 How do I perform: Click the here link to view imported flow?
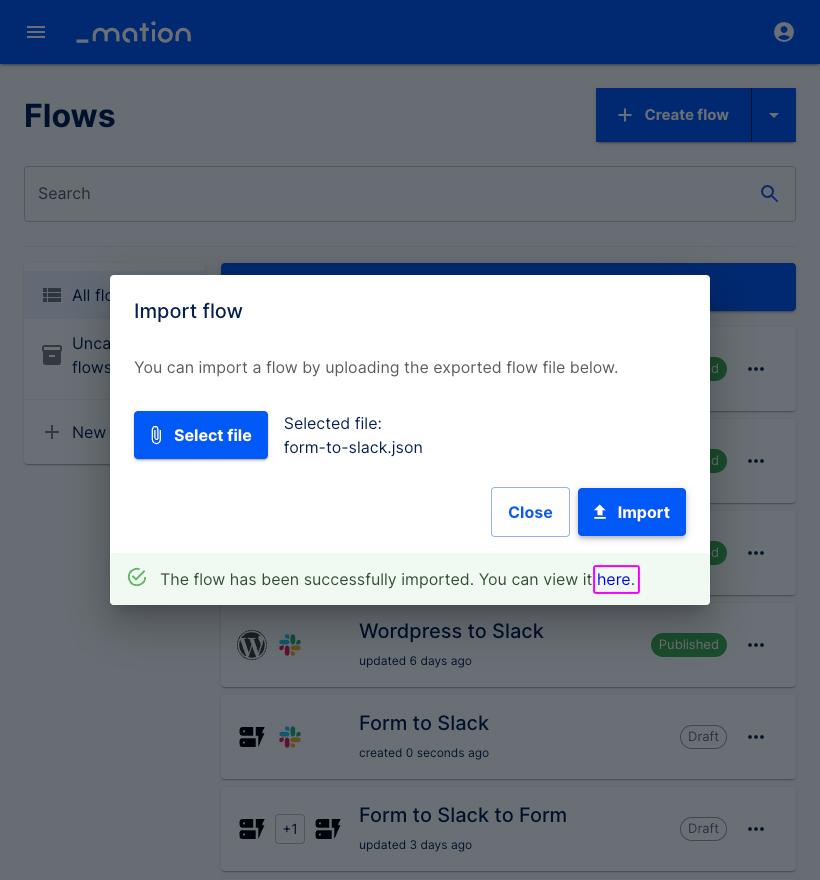click(616, 578)
